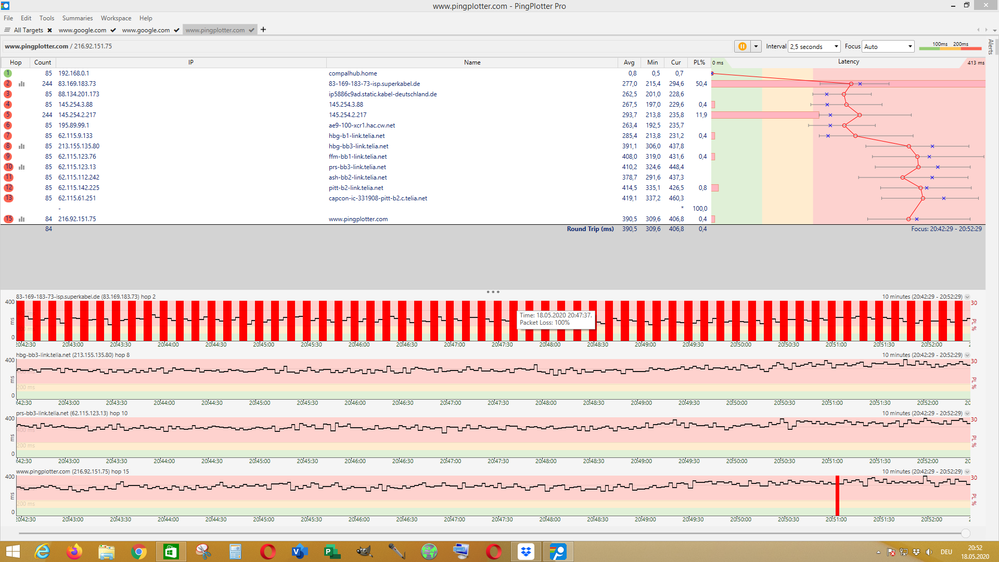
Task: Open hop 2 timeline 10 minutes range dropdown
Action: pos(967,297)
